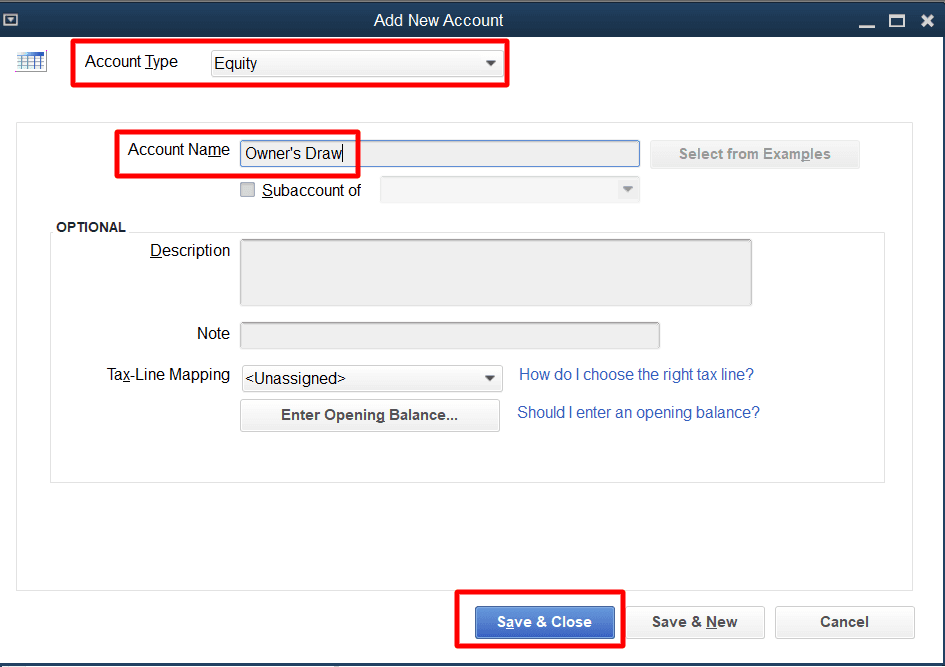
Task: Enable the Subaccount of checkbox
Action: point(248,190)
